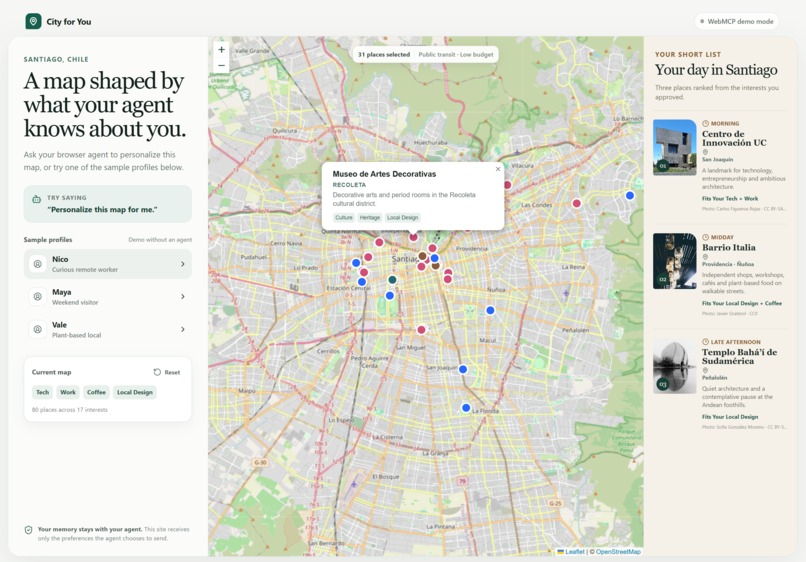Click the location pin above San Joaquín

click(705, 152)
